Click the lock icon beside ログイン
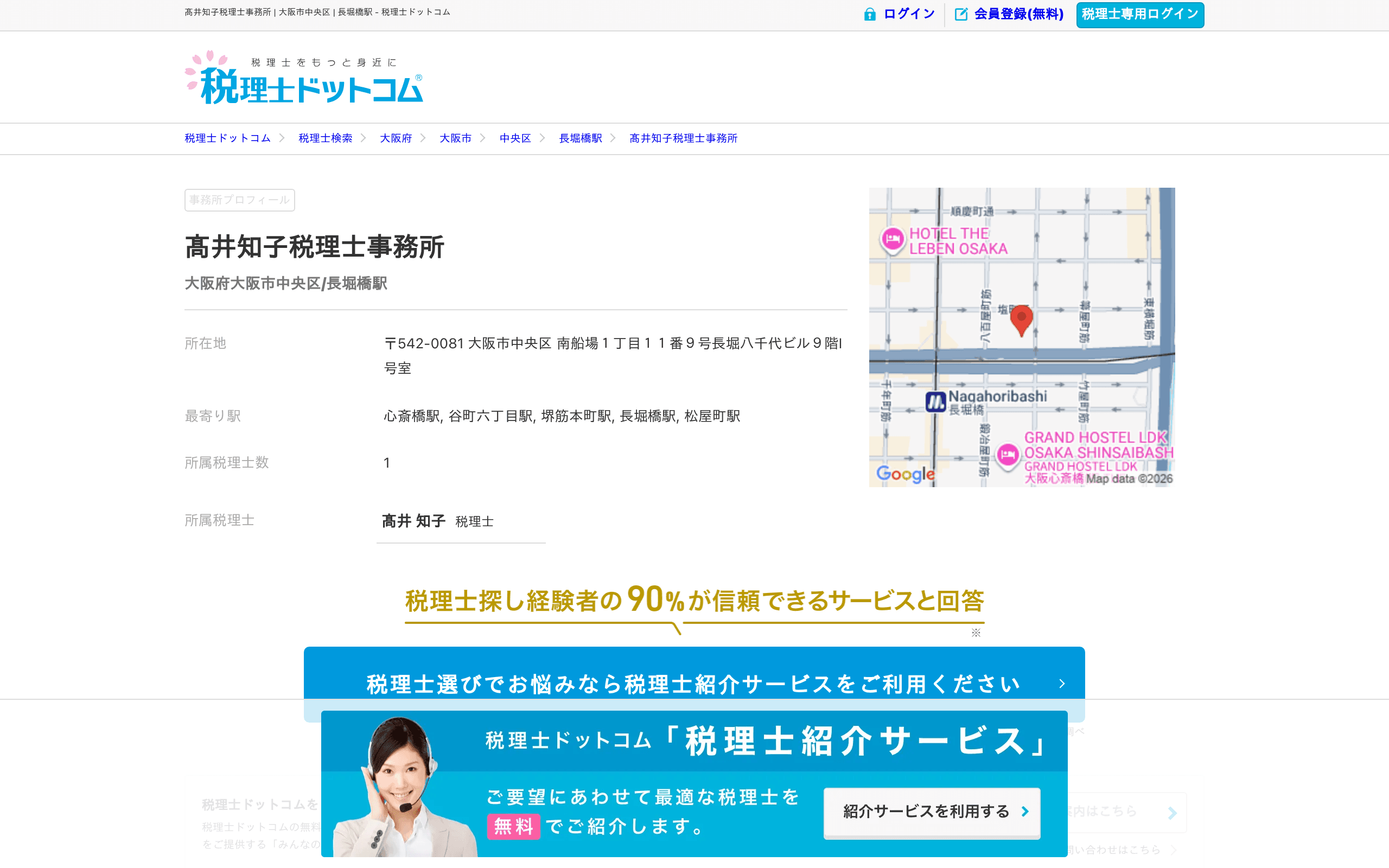The height and width of the screenshot is (868, 1389). point(870,14)
